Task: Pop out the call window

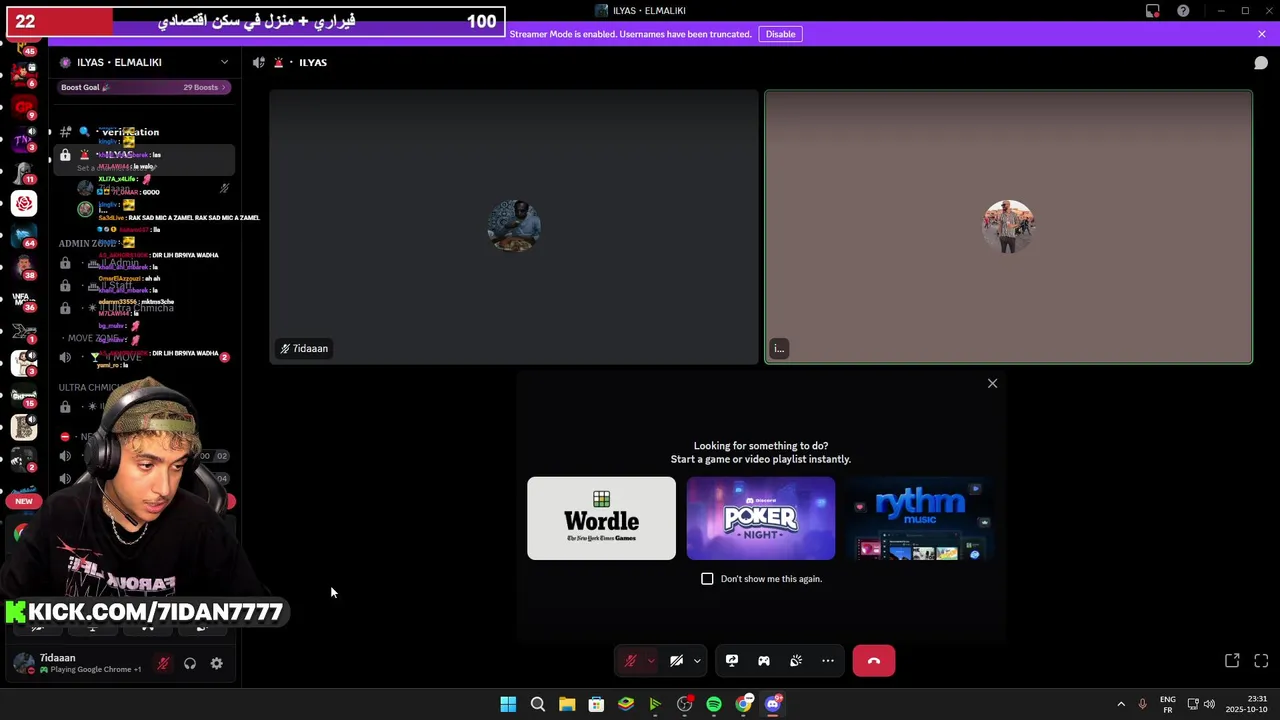Action: 1232,661
